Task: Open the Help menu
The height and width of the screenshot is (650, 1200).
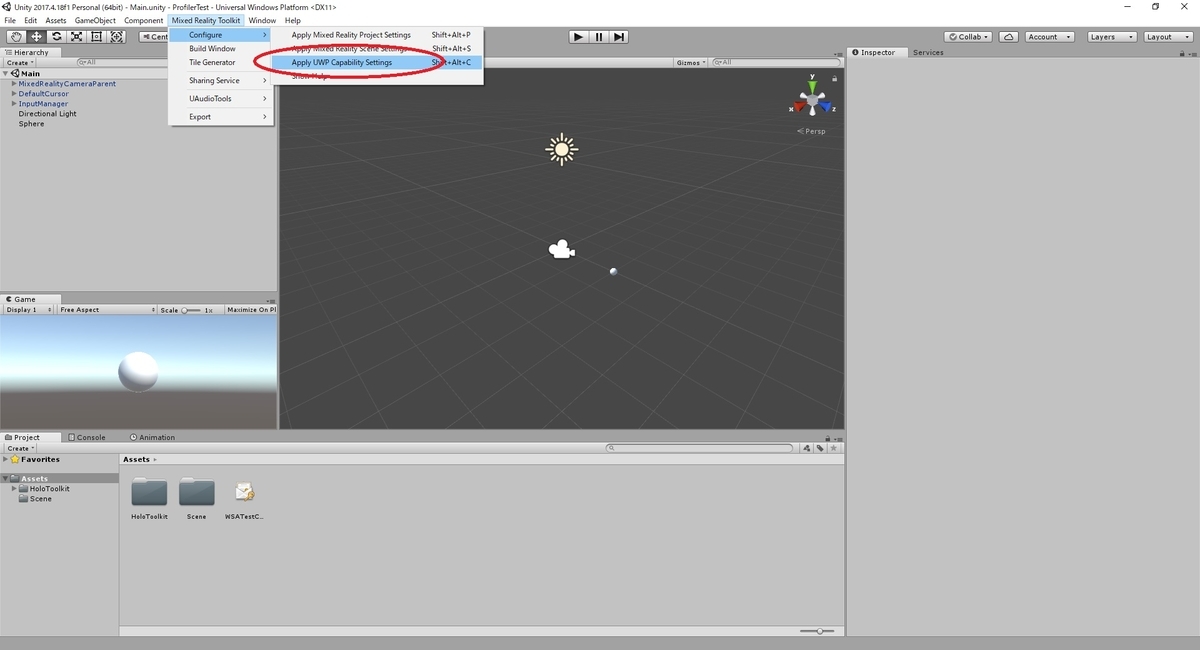Action: pos(292,20)
